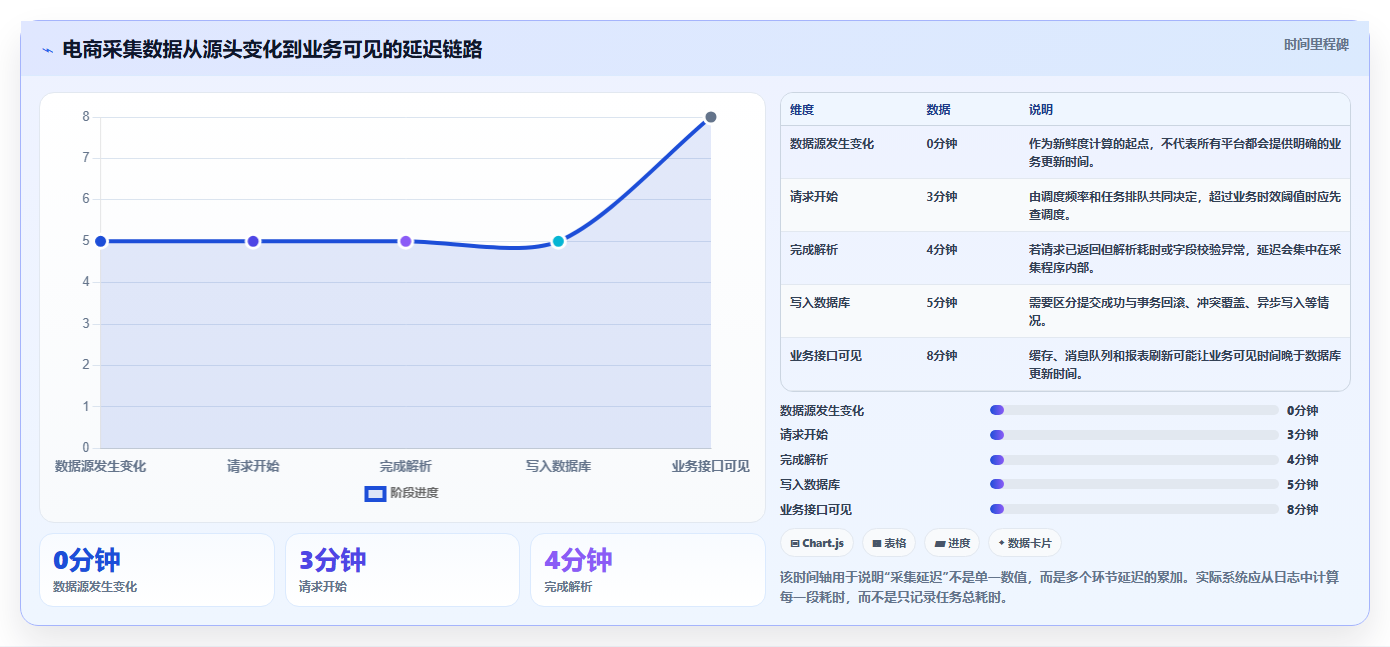Image resolution: width=1390 pixels, height=647 pixels.
Task: Click the 数据源发生变化 x-axis label
Action: 100,466
